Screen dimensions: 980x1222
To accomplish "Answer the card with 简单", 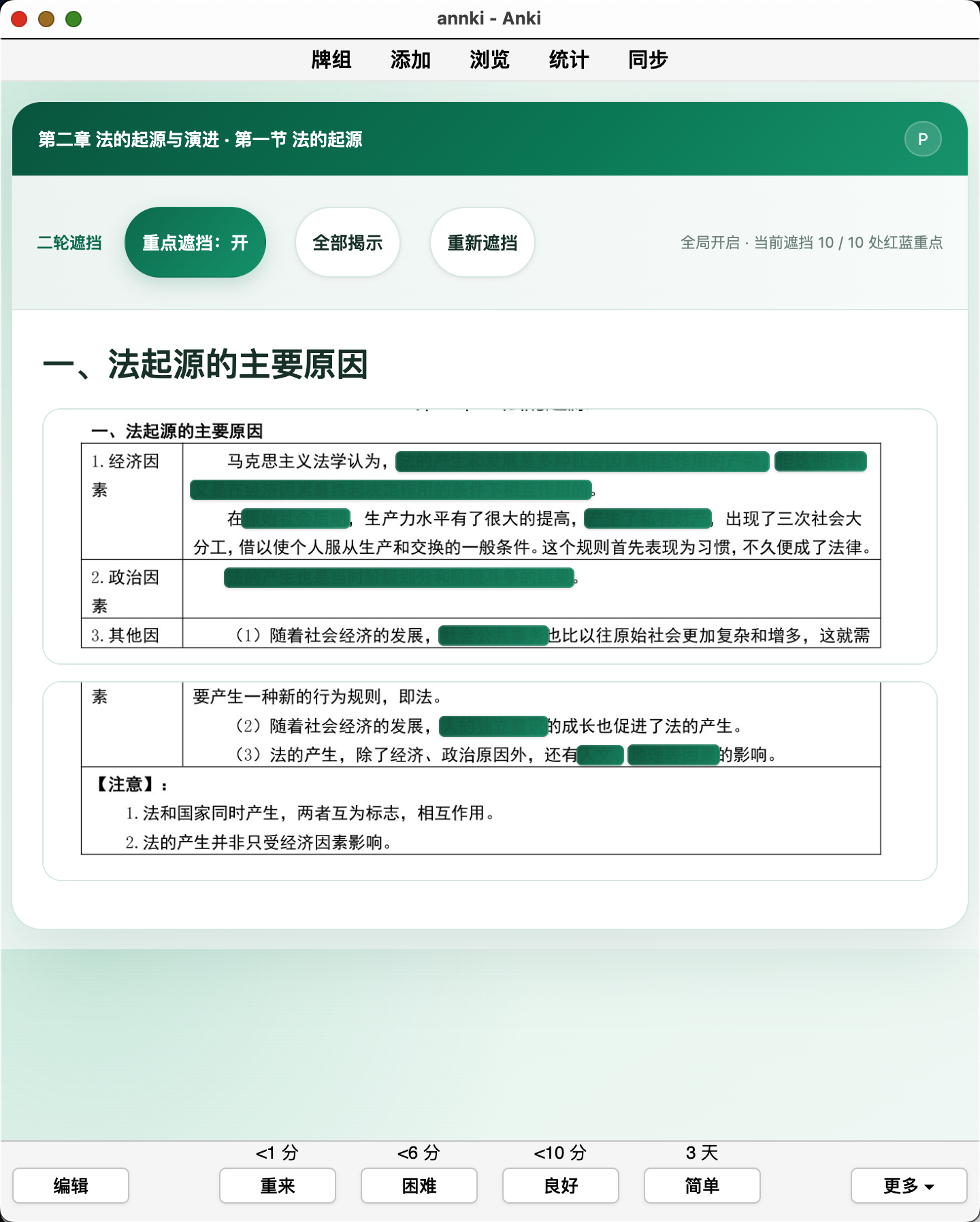I will (702, 1186).
